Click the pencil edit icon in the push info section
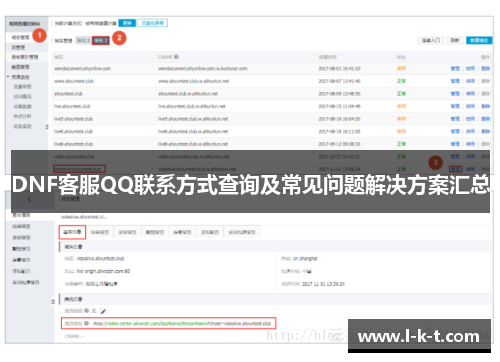 (x=103, y=311)
